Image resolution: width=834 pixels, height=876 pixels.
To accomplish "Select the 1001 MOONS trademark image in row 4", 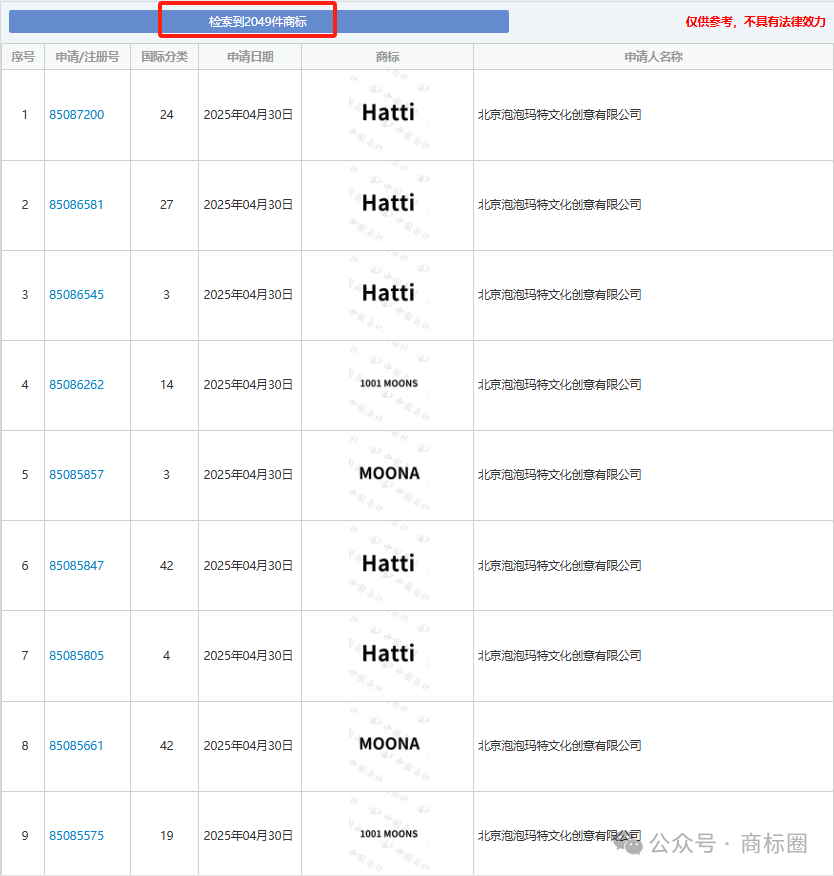I will coord(388,384).
